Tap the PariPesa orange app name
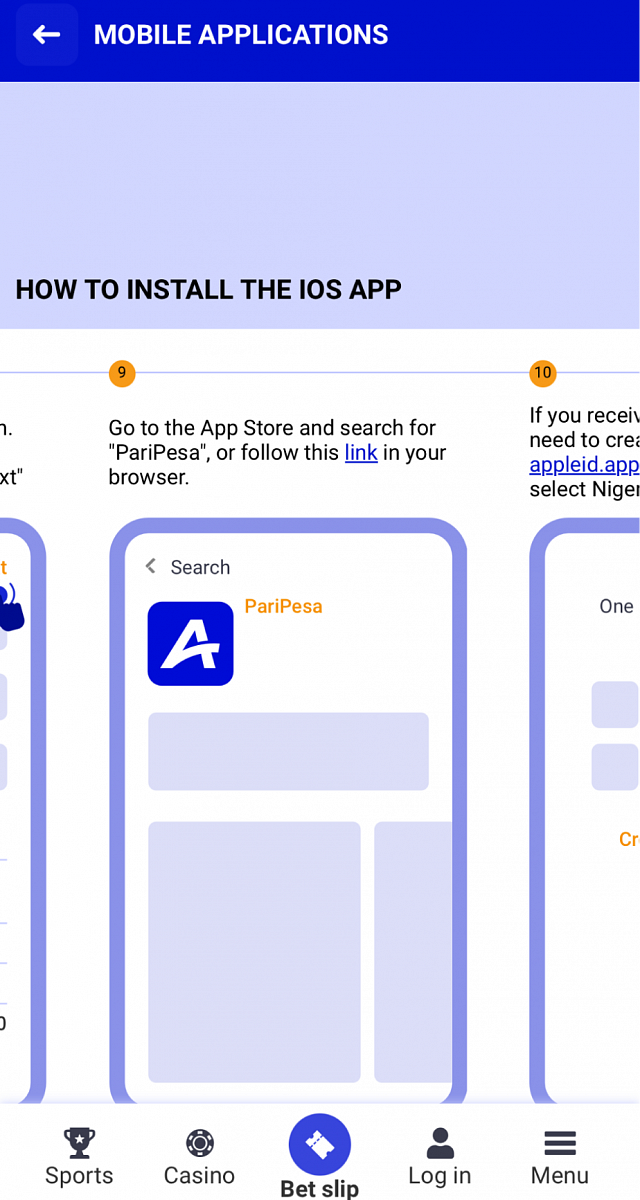Screen dimensions: 640x1200 [283, 606]
